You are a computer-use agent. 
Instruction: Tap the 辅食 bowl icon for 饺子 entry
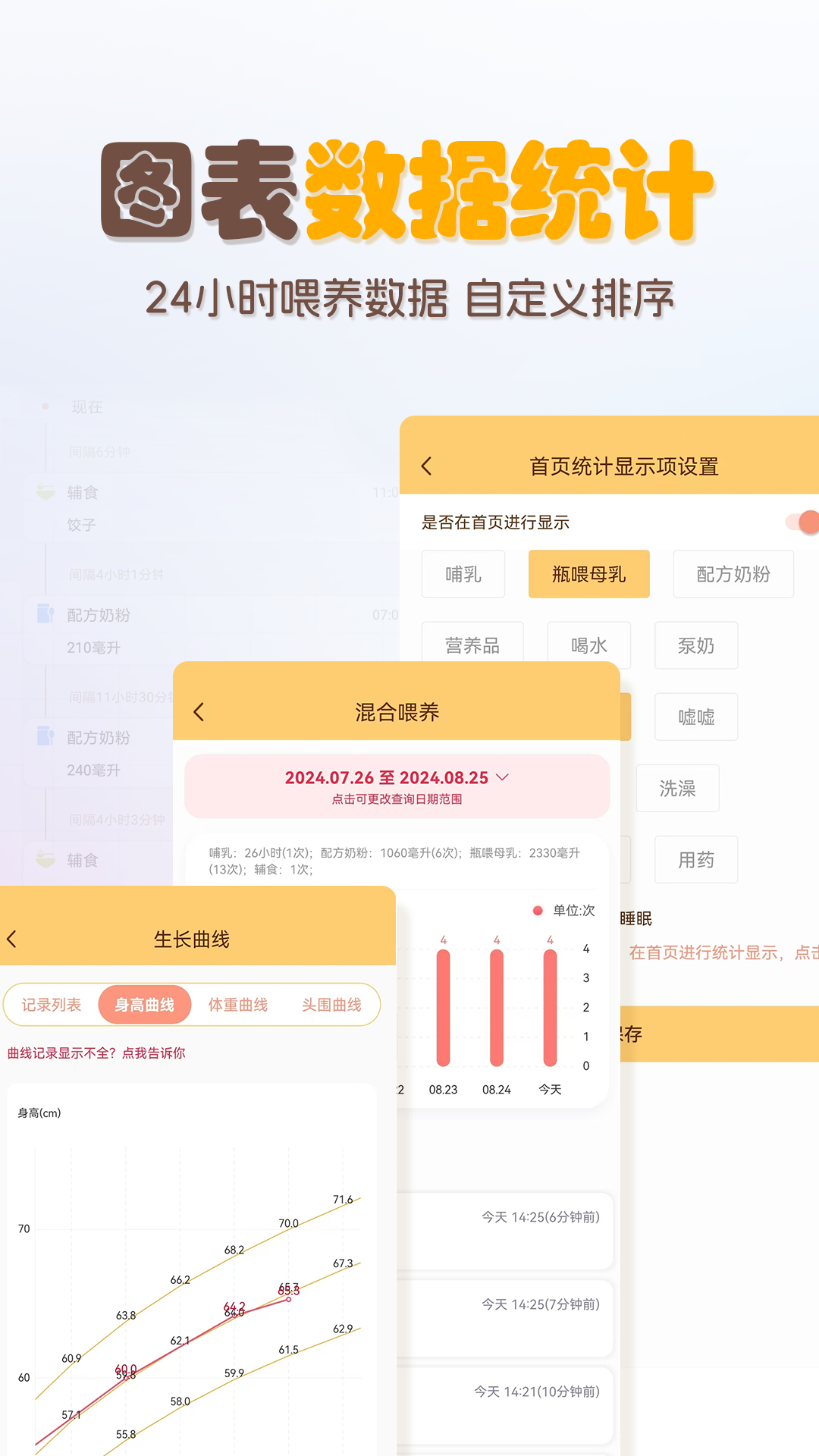(46, 493)
